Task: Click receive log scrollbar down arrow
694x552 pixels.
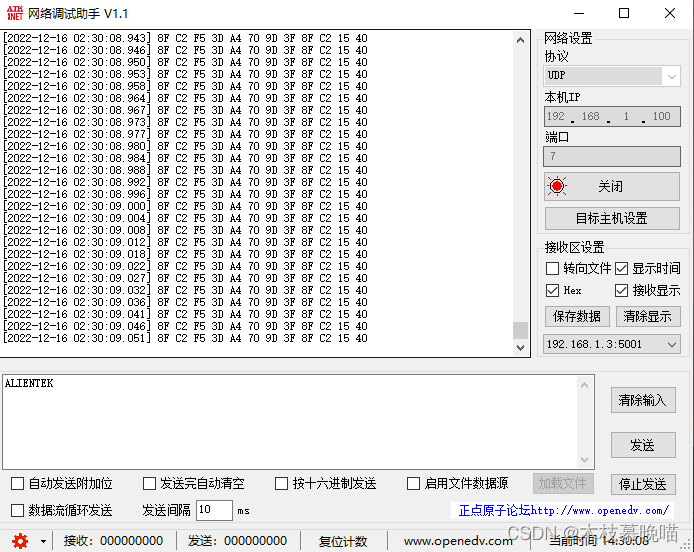Action: pos(520,348)
